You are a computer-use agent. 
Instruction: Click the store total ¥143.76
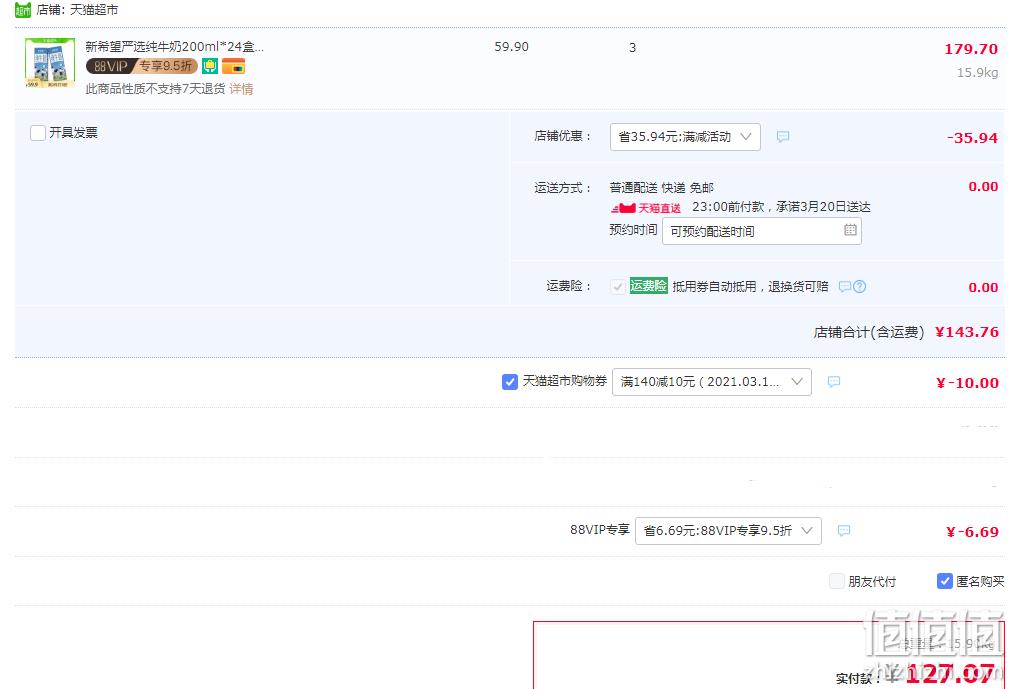tap(966, 332)
